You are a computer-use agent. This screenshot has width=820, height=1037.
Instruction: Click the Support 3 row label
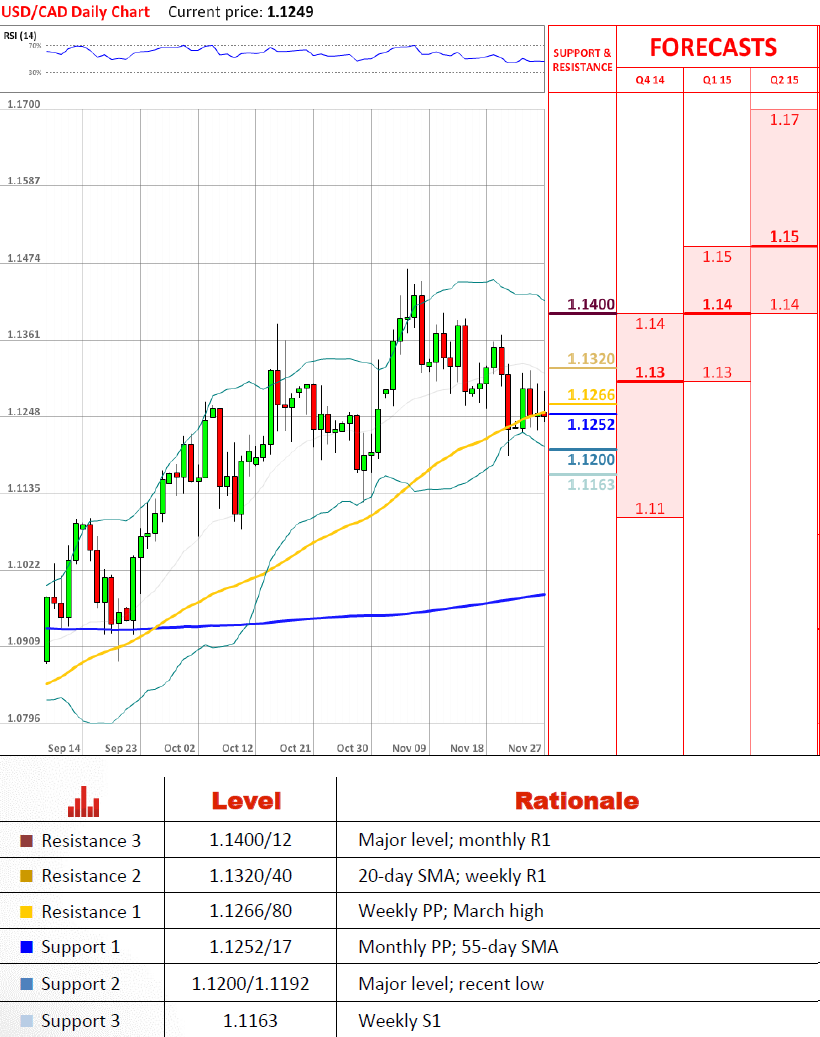[x=81, y=1021]
